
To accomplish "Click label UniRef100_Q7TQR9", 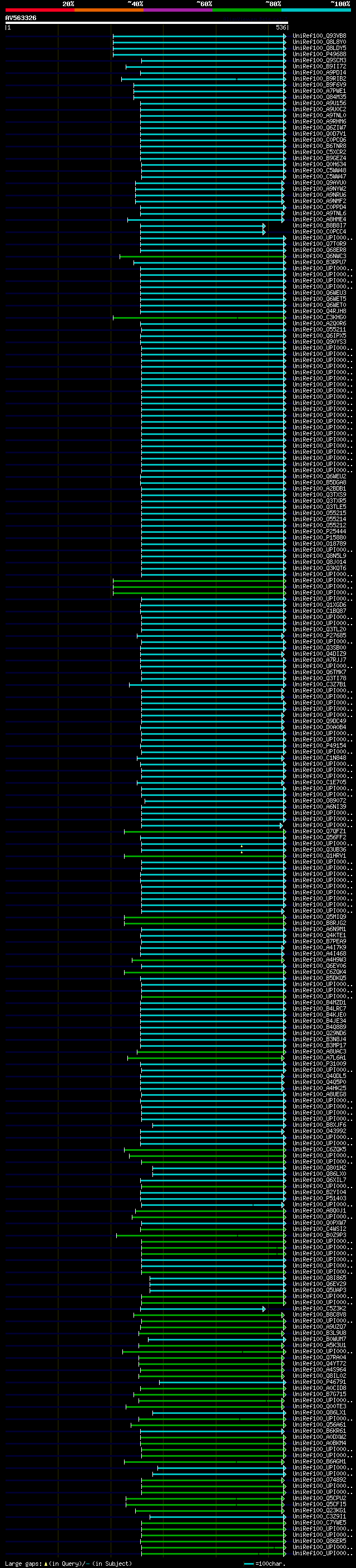I will 319,244.
